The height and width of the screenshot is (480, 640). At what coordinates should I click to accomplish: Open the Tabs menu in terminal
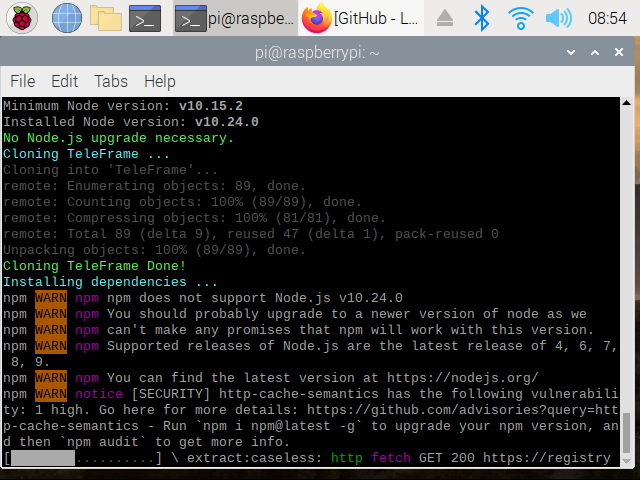pos(111,81)
